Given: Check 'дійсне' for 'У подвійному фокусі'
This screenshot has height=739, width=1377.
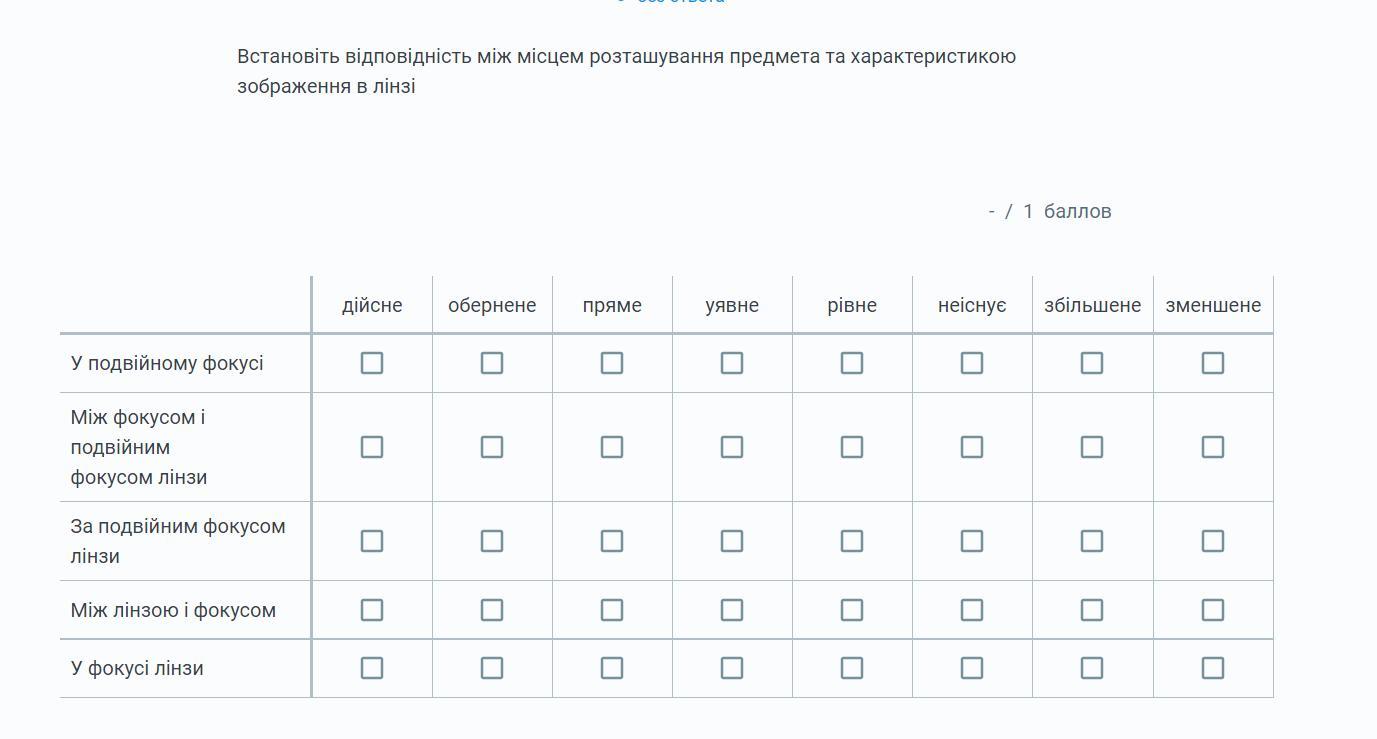Looking at the screenshot, I should pyautogui.click(x=371, y=363).
